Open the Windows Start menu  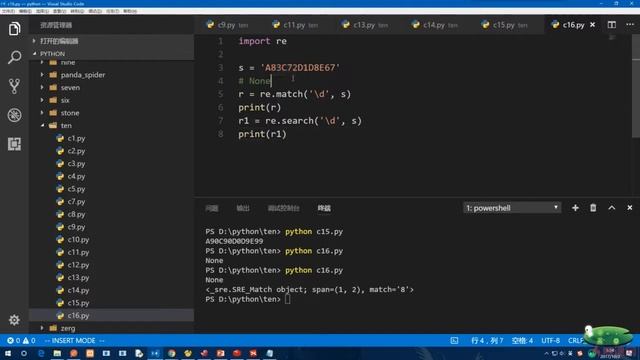[8, 353]
